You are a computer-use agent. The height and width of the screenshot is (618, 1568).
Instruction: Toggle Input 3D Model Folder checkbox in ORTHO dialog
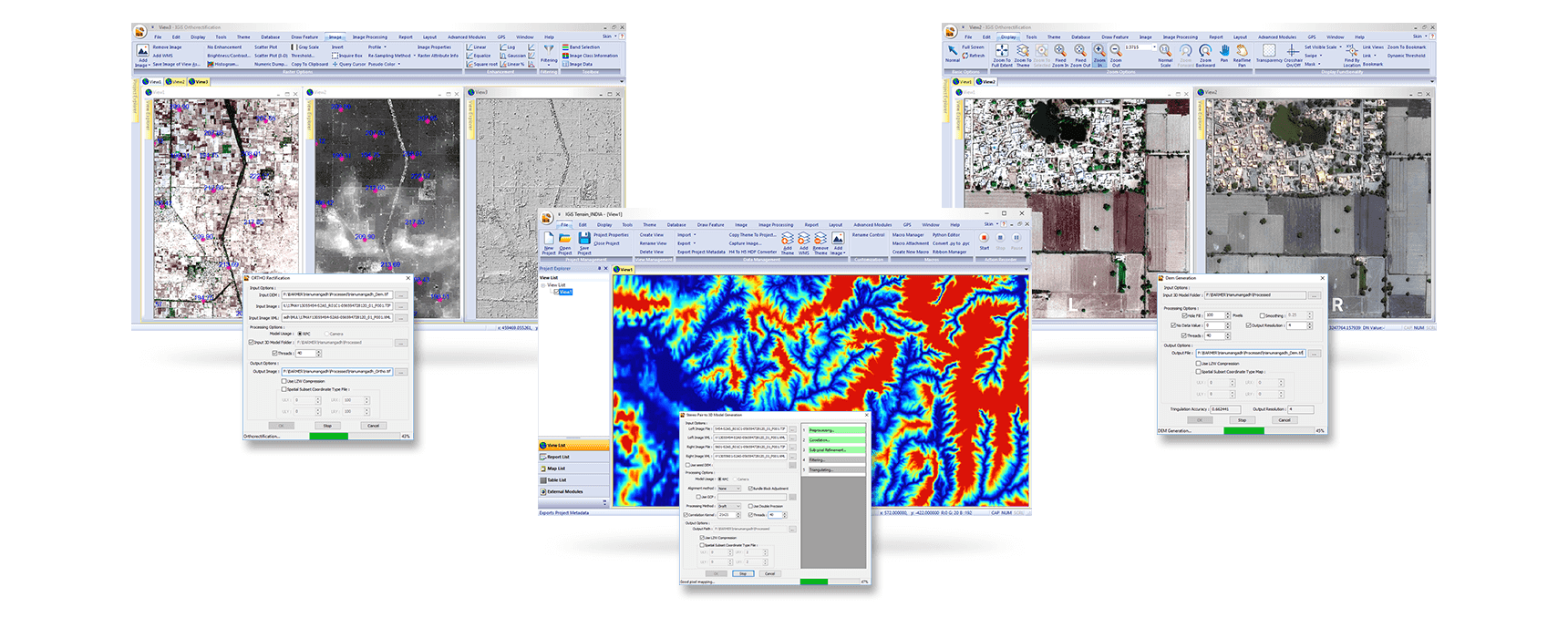[251, 342]
